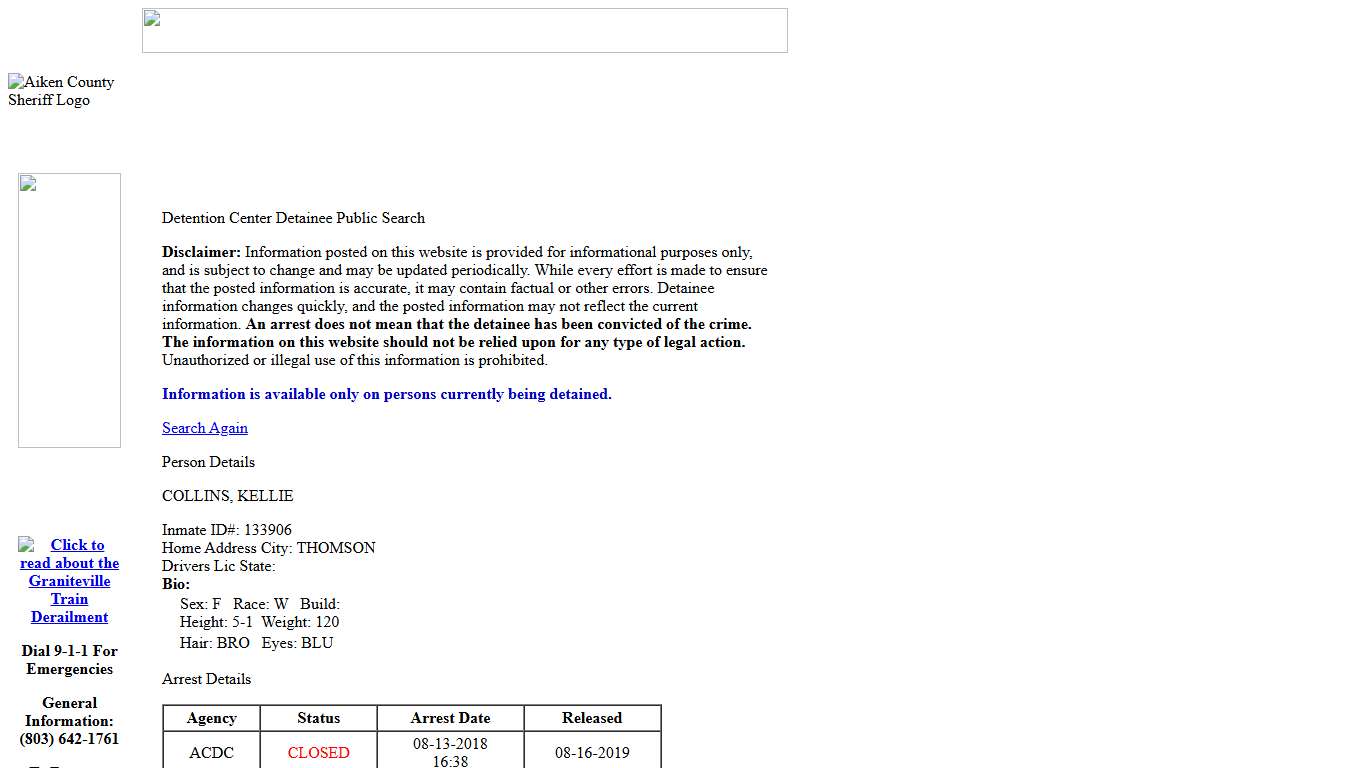The width and height of the screenshot is (1366, 768).
Task: Open the Search Again link
Action: (x=204, y=428)
